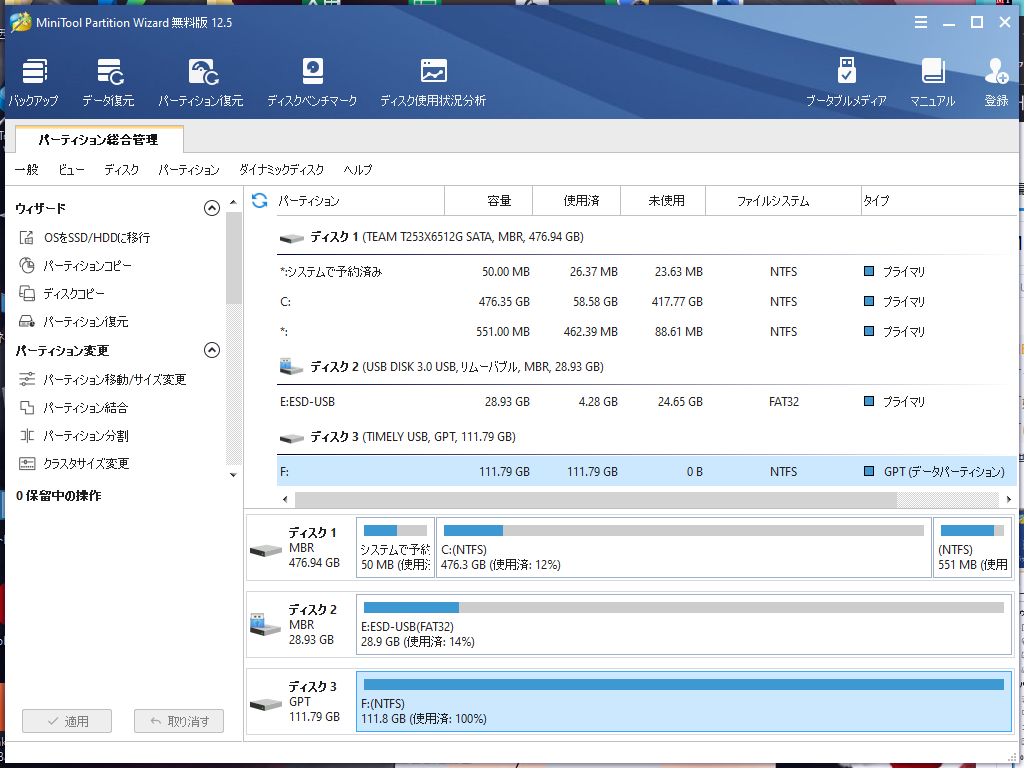Open the 一般 menu
Image resolution: width=1024 pixels, height=768 pixels.
[27, 170]
